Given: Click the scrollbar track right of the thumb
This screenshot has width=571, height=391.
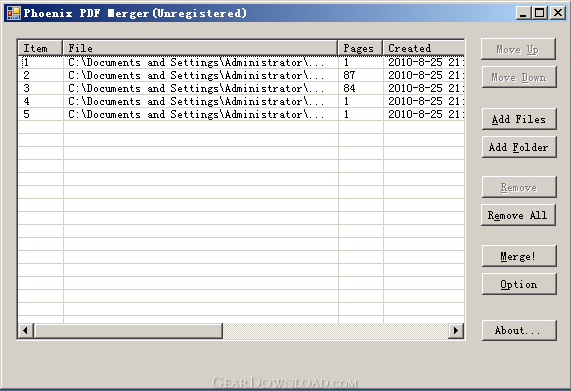Looking at the screenshot, I should point(335,331).
